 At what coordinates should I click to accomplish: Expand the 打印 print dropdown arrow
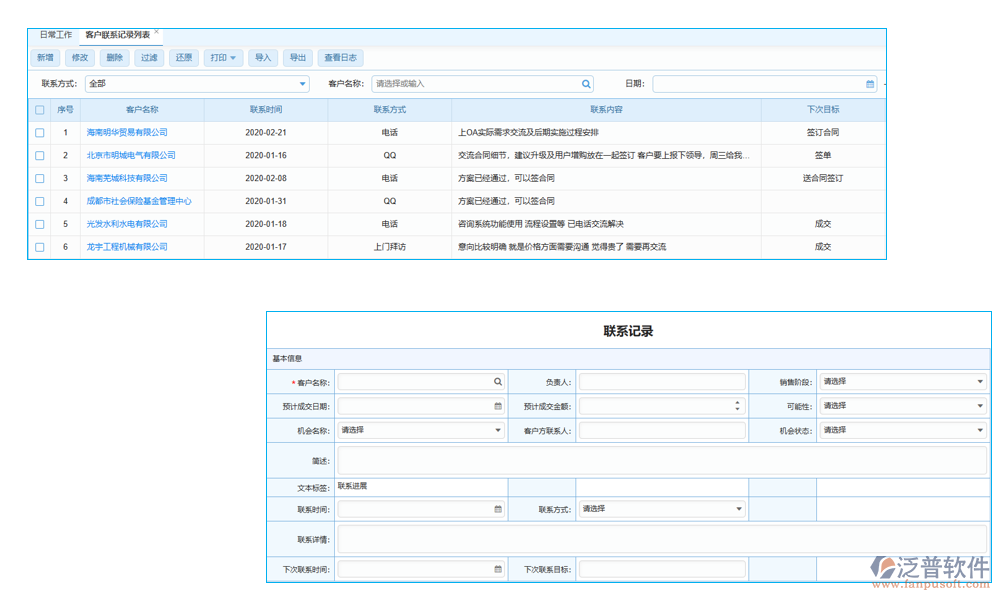[x=234, y=57]
